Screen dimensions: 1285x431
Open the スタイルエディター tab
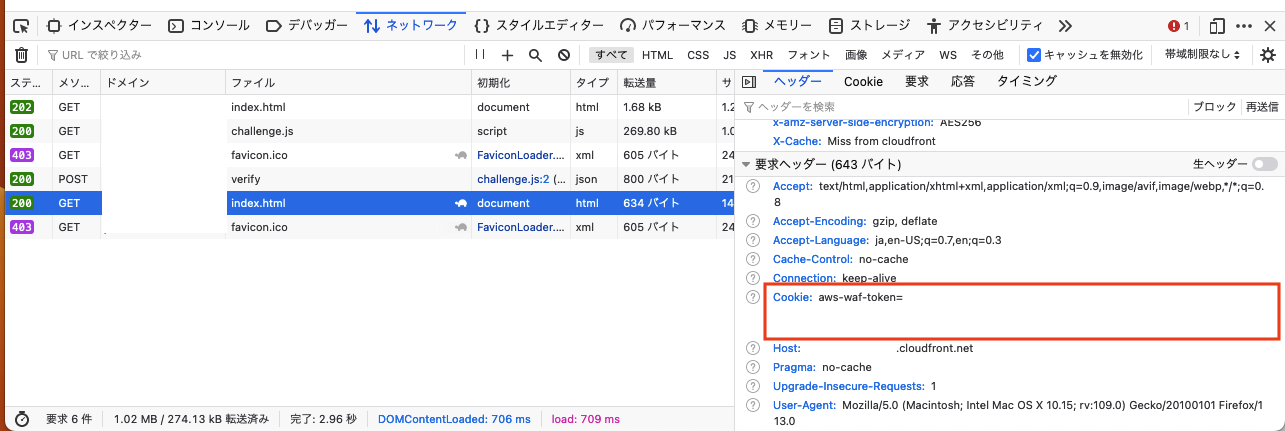coord(539,25)
